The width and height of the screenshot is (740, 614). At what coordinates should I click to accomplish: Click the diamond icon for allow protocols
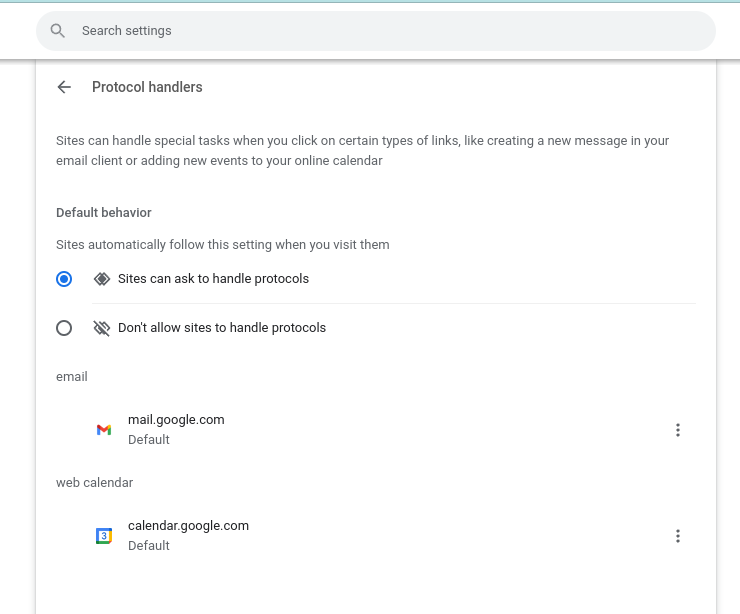[x=101, y=279]
